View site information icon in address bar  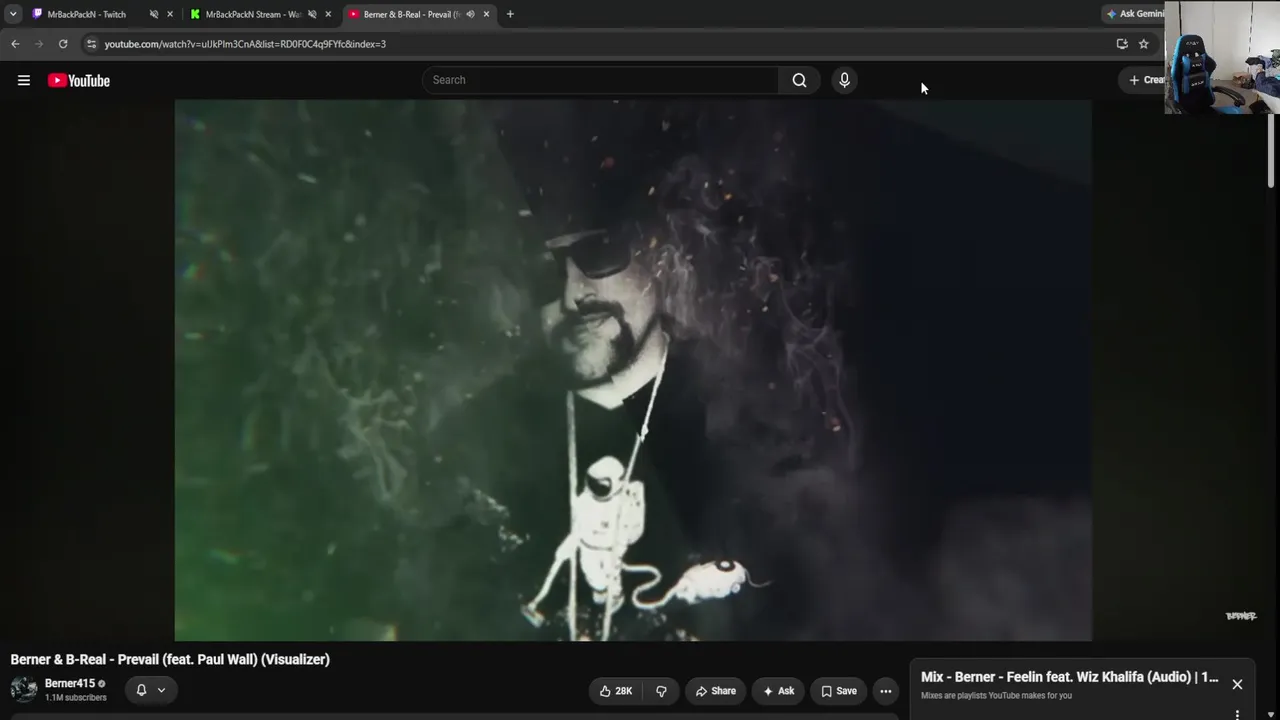tap(91, 44)
